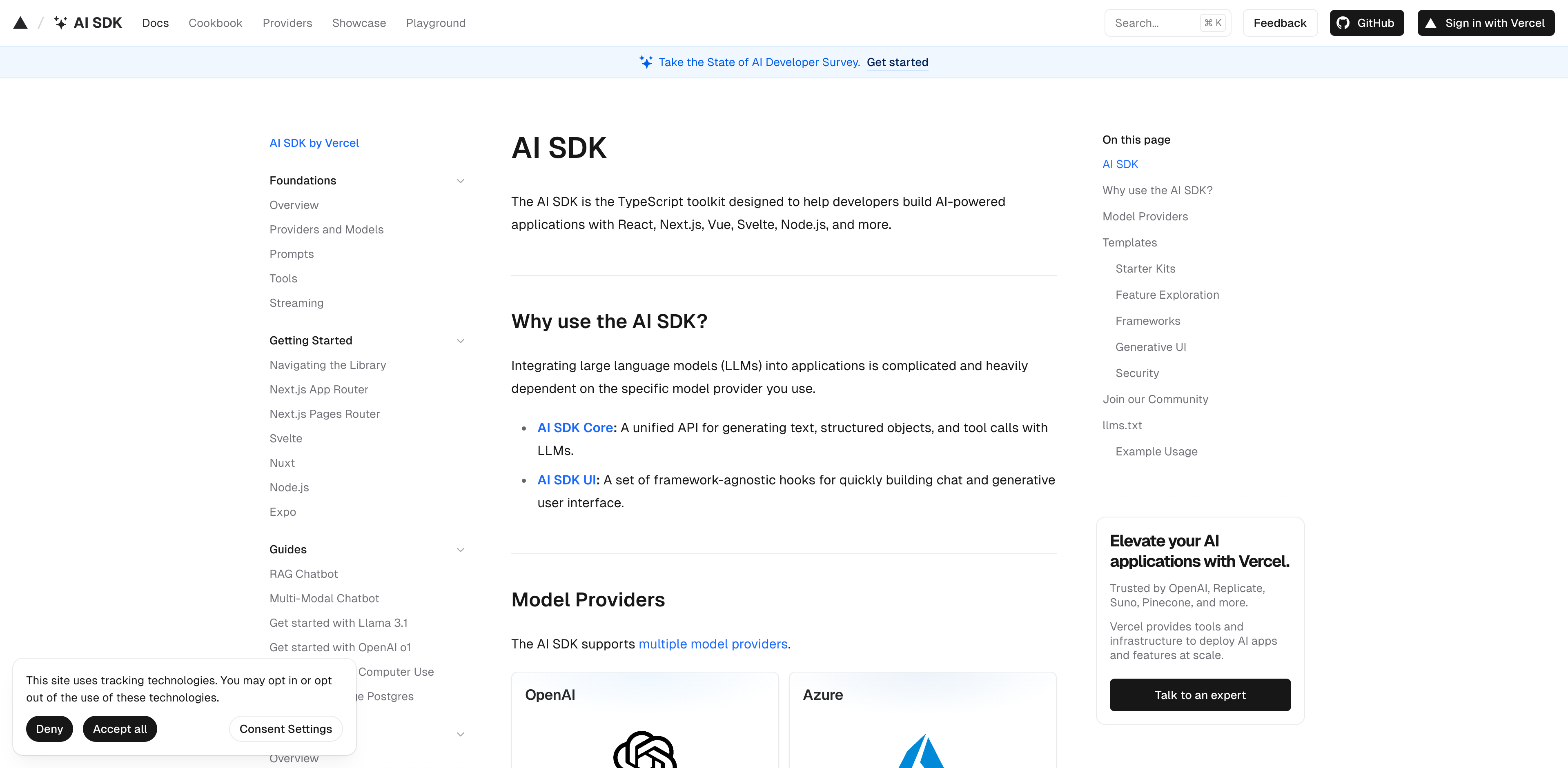Click the Azure logo on provider card

(x=922, y=751)
